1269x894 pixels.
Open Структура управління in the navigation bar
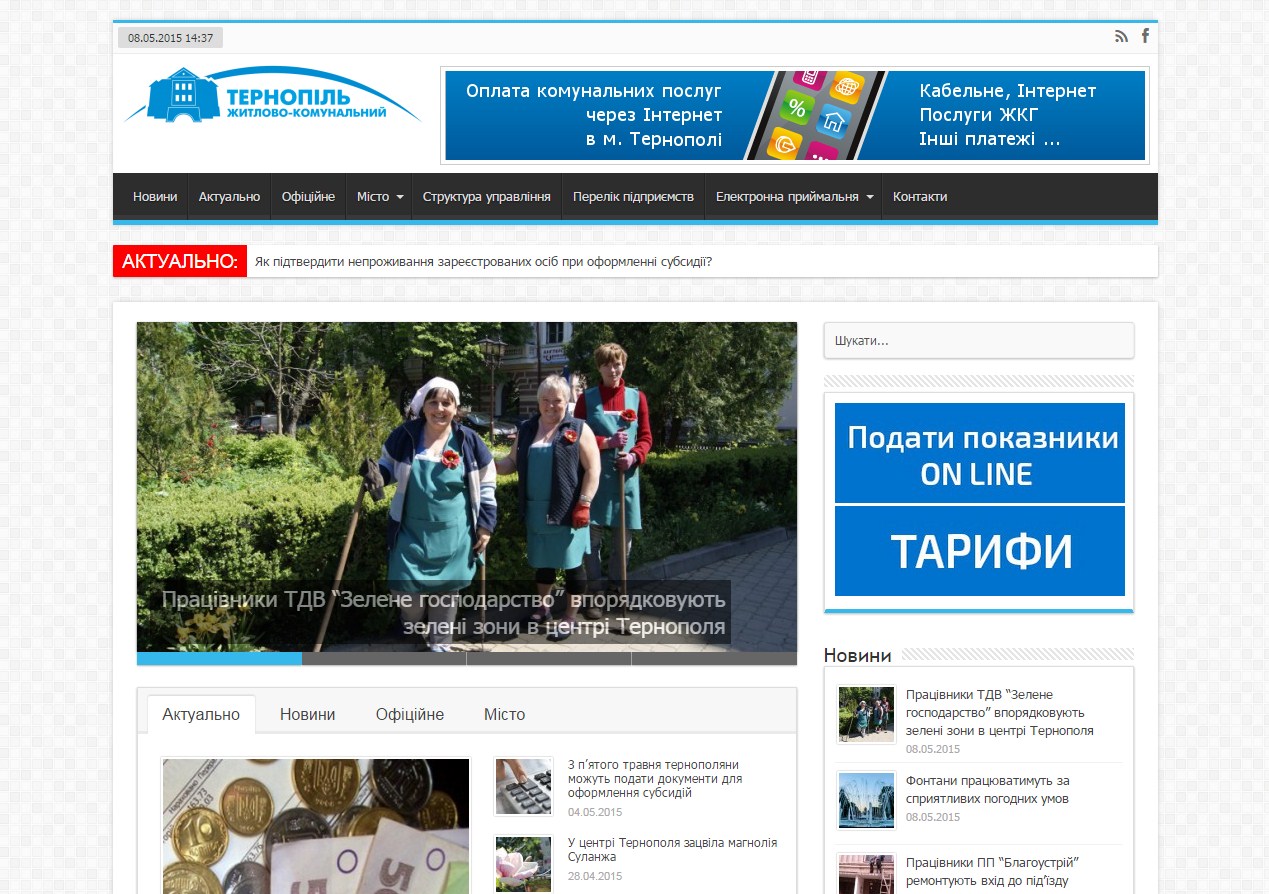487,197
